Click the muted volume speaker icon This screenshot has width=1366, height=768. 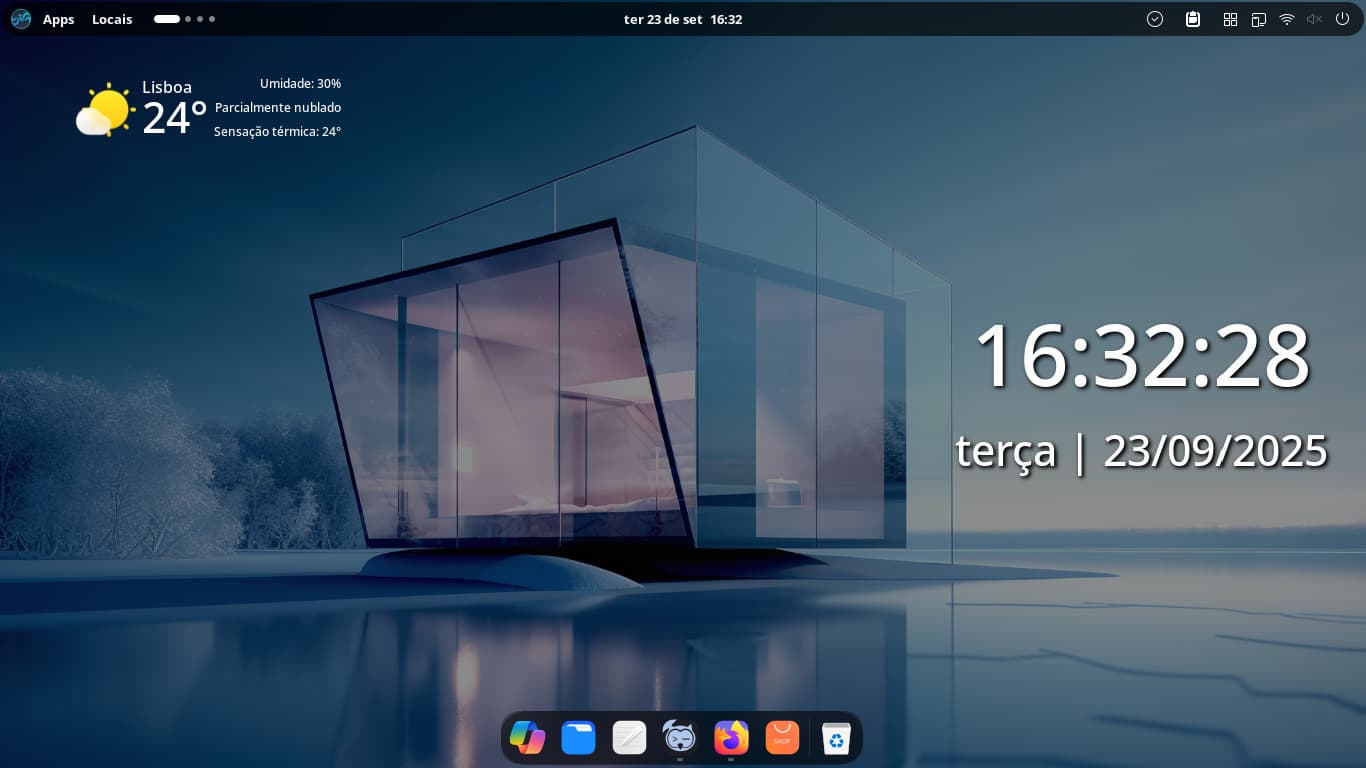click(1314, 19)
